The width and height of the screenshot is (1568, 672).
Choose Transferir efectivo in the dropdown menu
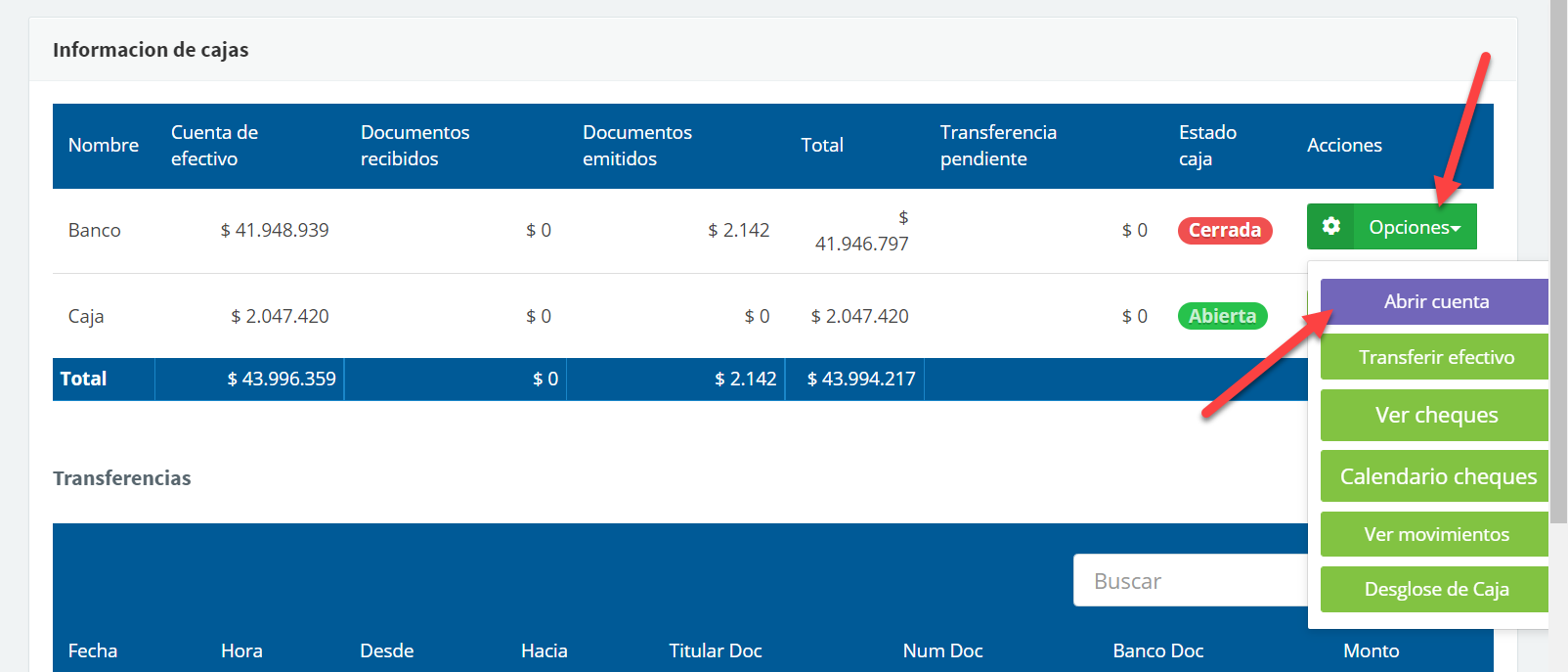click(1435, 357)
